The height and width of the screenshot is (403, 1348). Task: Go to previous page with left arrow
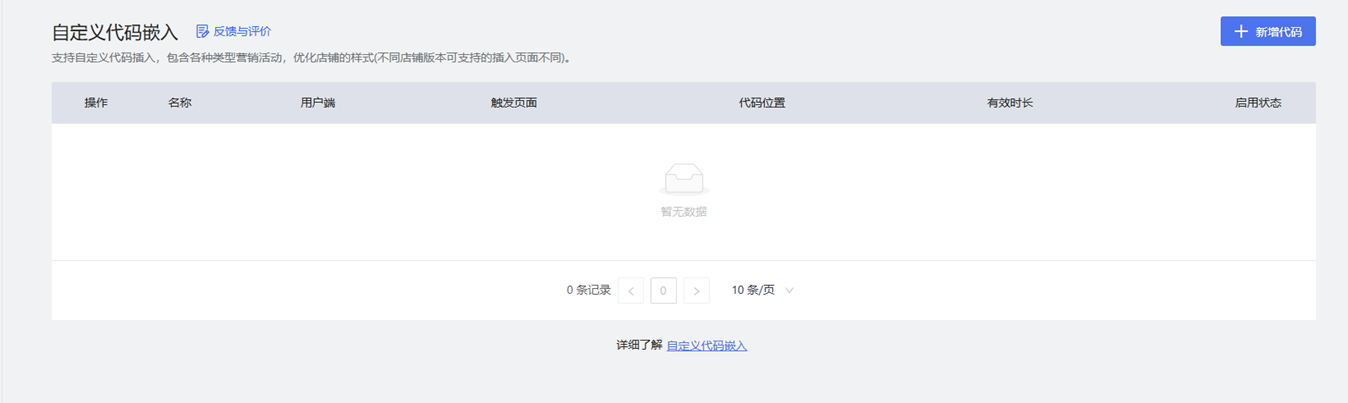click(x=631, y=291)
